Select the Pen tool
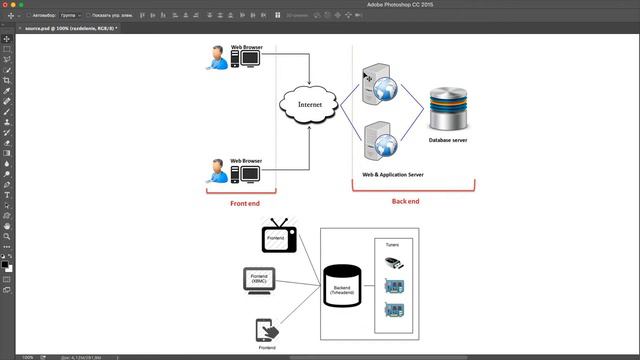Viewport: 640px width, 360px height. [x=7, y=184]
